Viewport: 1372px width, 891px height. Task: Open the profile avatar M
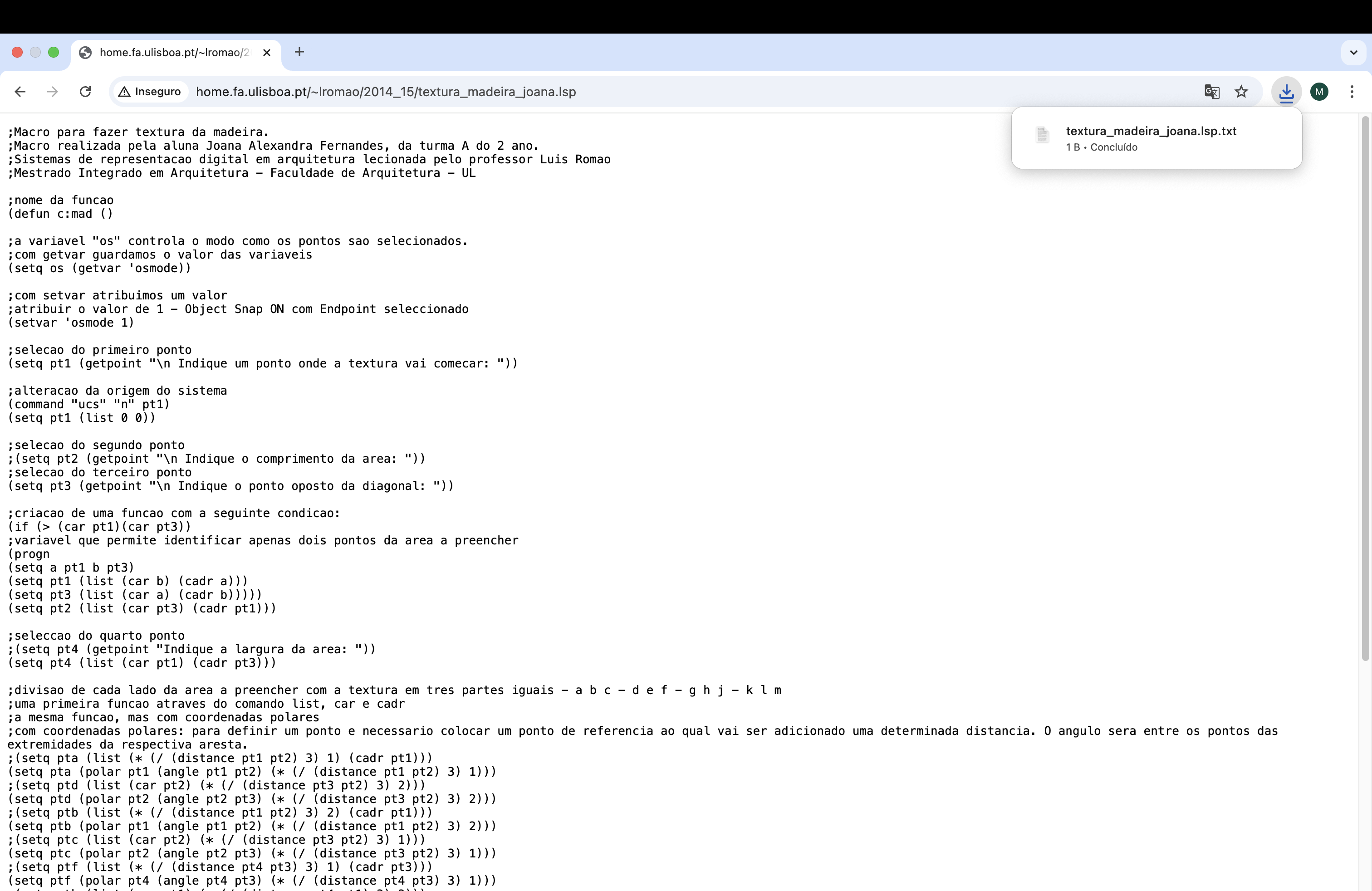click(x=1319, y=92)
